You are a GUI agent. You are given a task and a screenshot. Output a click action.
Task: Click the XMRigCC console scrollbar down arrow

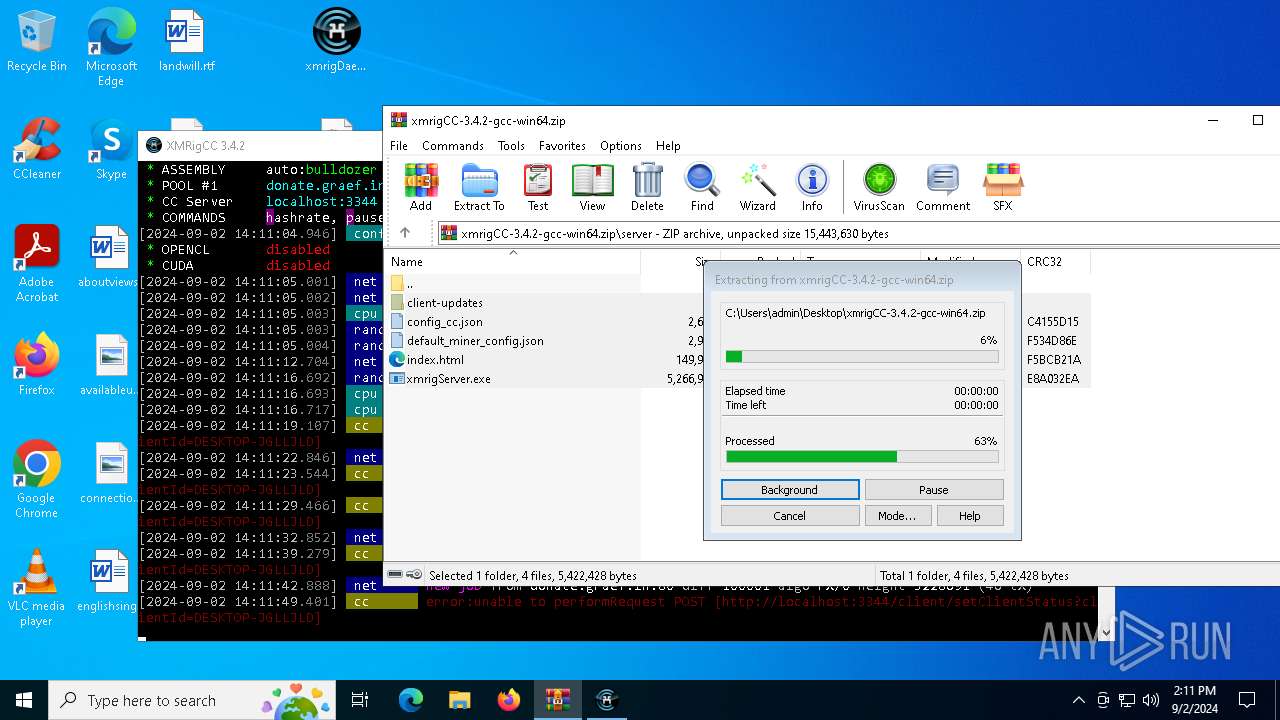tap(1106, 632)
